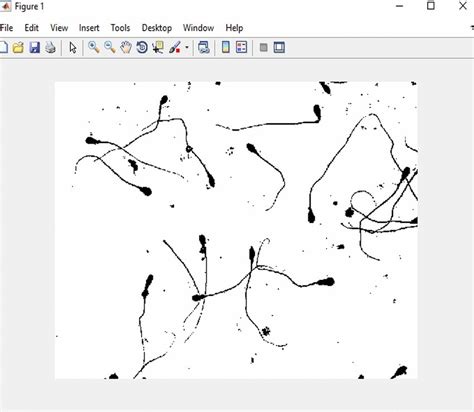Click the Link Plot icon
Viewport: 474px width, 412px height.
204,47
